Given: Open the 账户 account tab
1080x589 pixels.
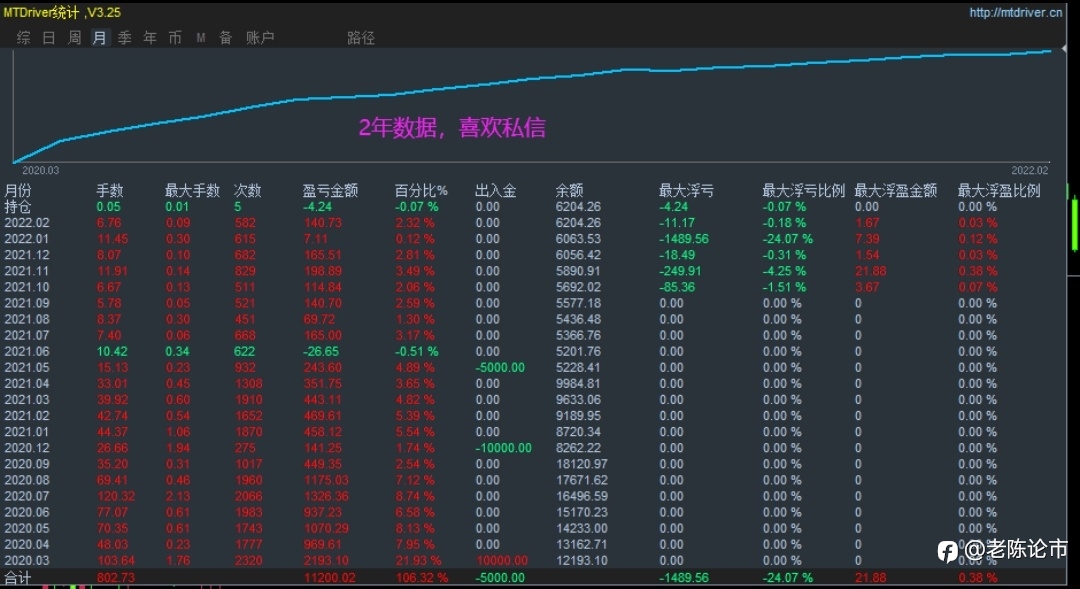Looking at the screenshot, I should pyautogui.click(x=260, y=38).
